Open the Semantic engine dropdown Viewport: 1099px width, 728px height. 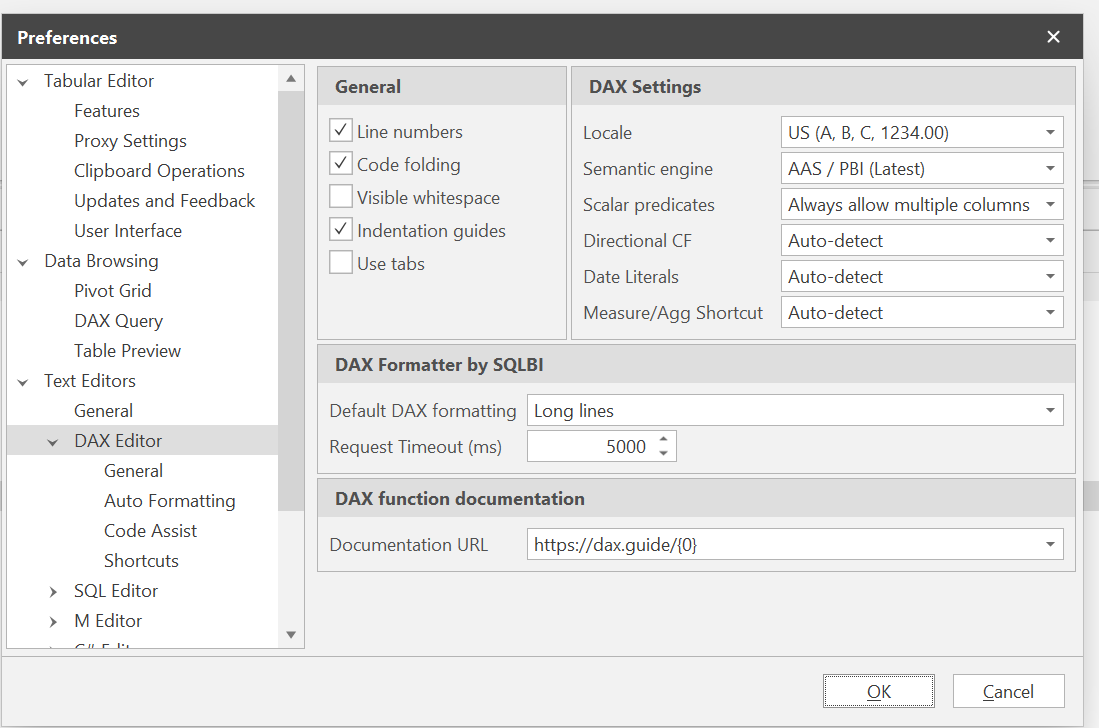[x=1051, y=168]
